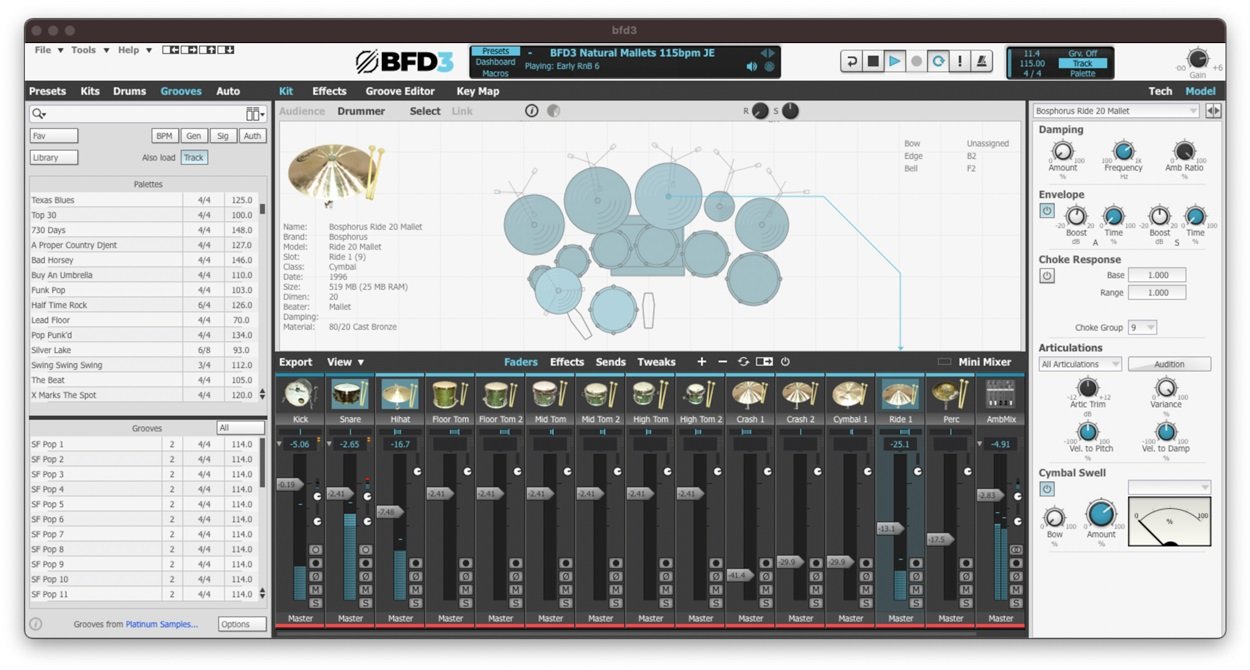Image resolution: width=1250 pixels, height=670 pixels.
Task: Open the Grooves All filter dropdown
Action: [240, 428]
